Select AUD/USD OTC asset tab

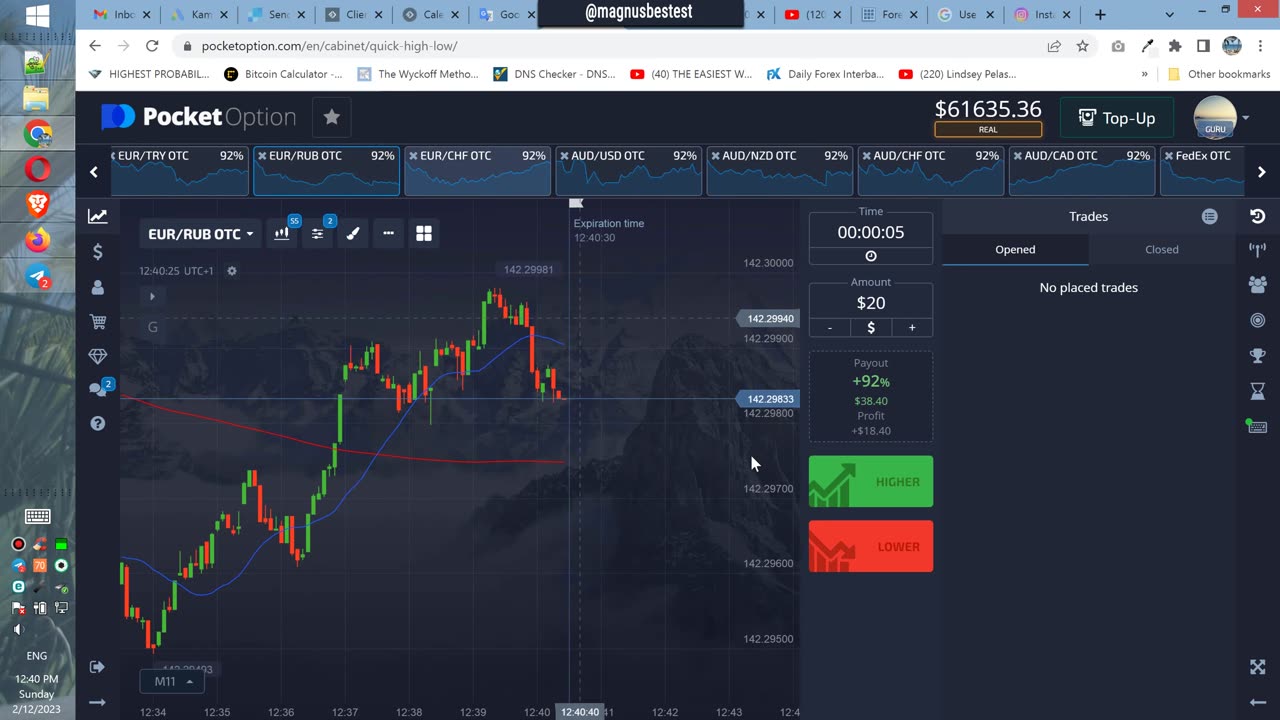pos(628,171)
